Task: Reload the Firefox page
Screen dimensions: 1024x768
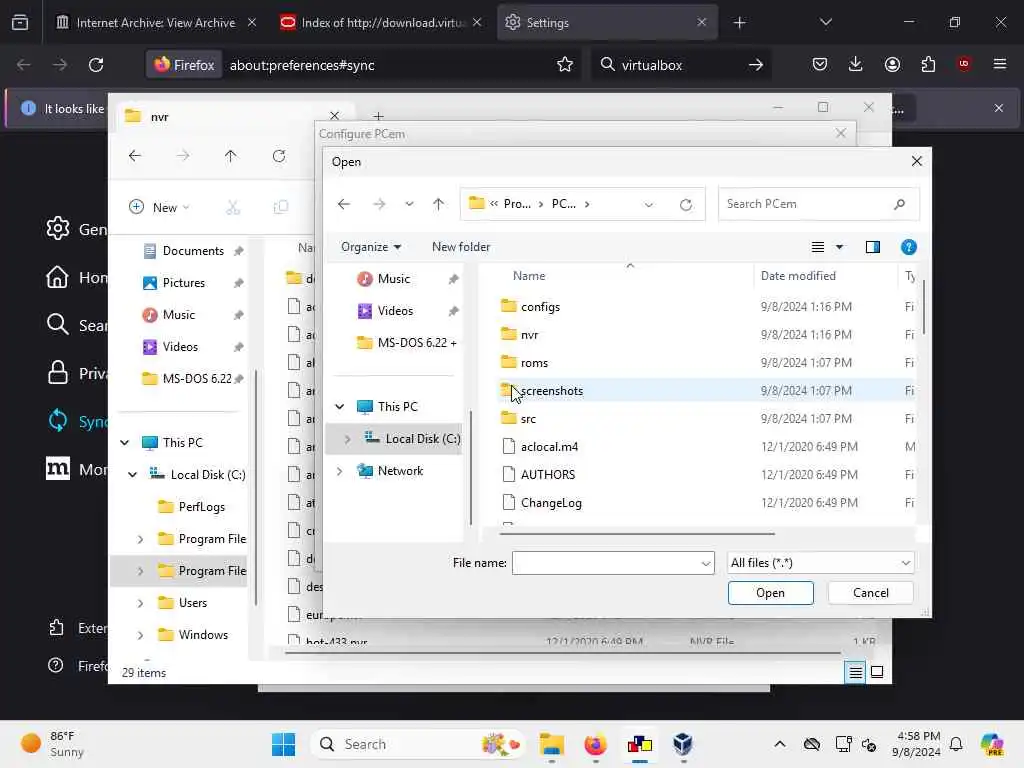Action: tap(96, 65)
